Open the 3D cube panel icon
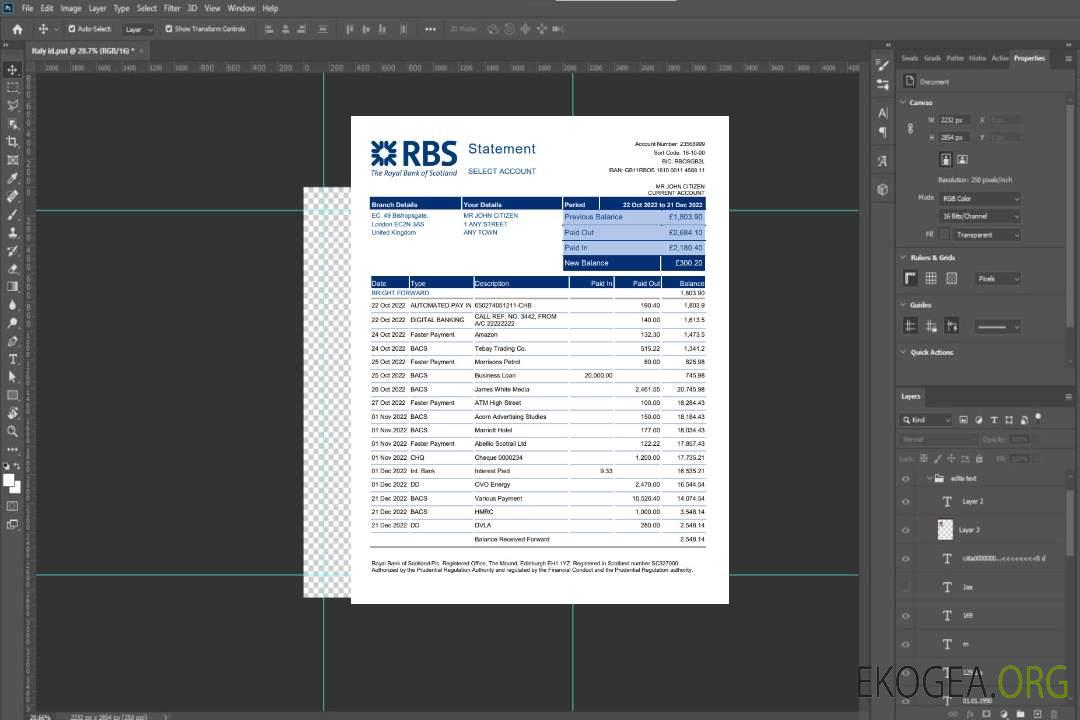1080x720 pixels. coord(883,189)
